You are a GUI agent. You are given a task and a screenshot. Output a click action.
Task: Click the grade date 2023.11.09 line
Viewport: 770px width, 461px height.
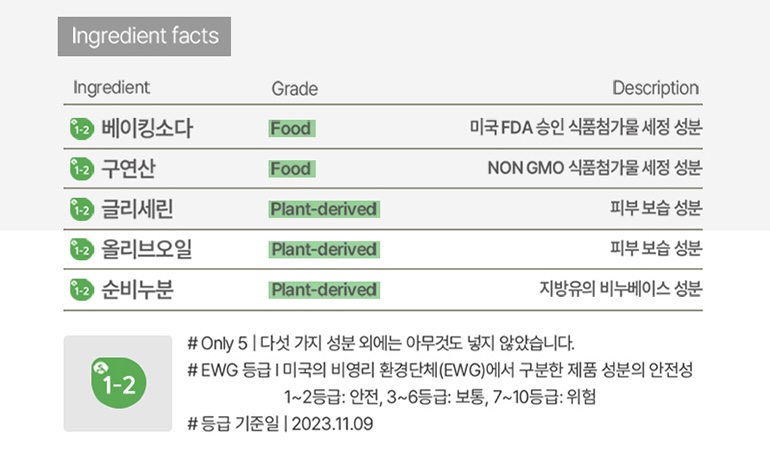[x=280, y=423]
